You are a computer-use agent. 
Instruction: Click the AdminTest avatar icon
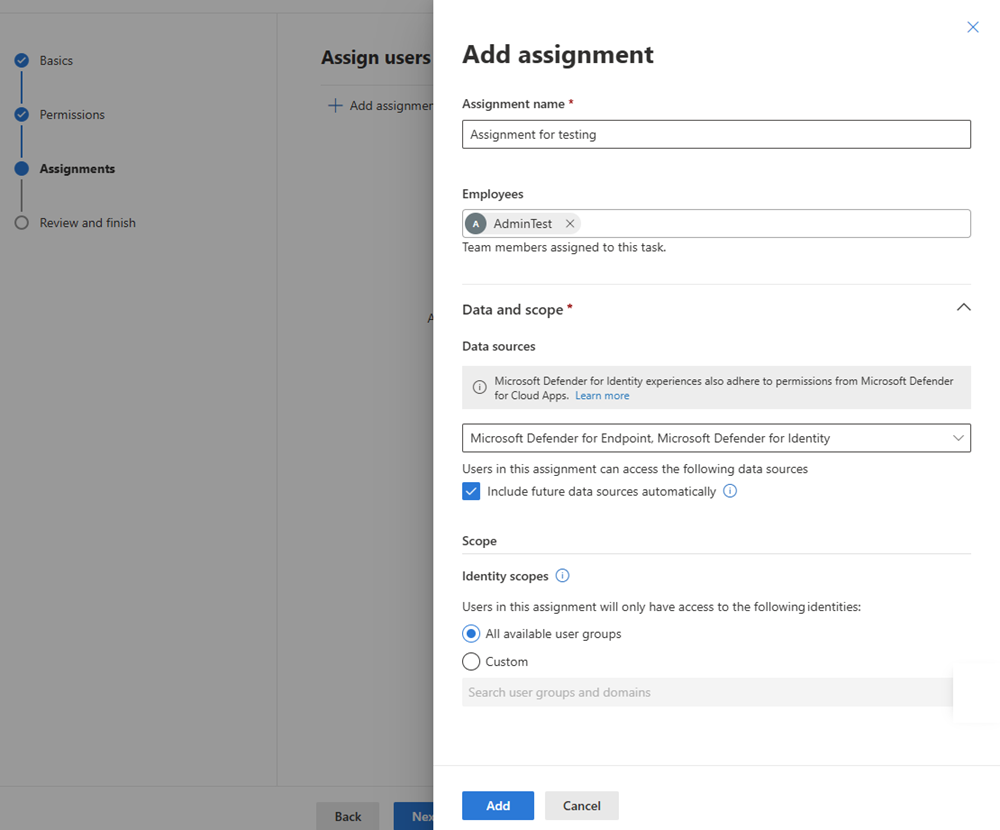(476, 223)
